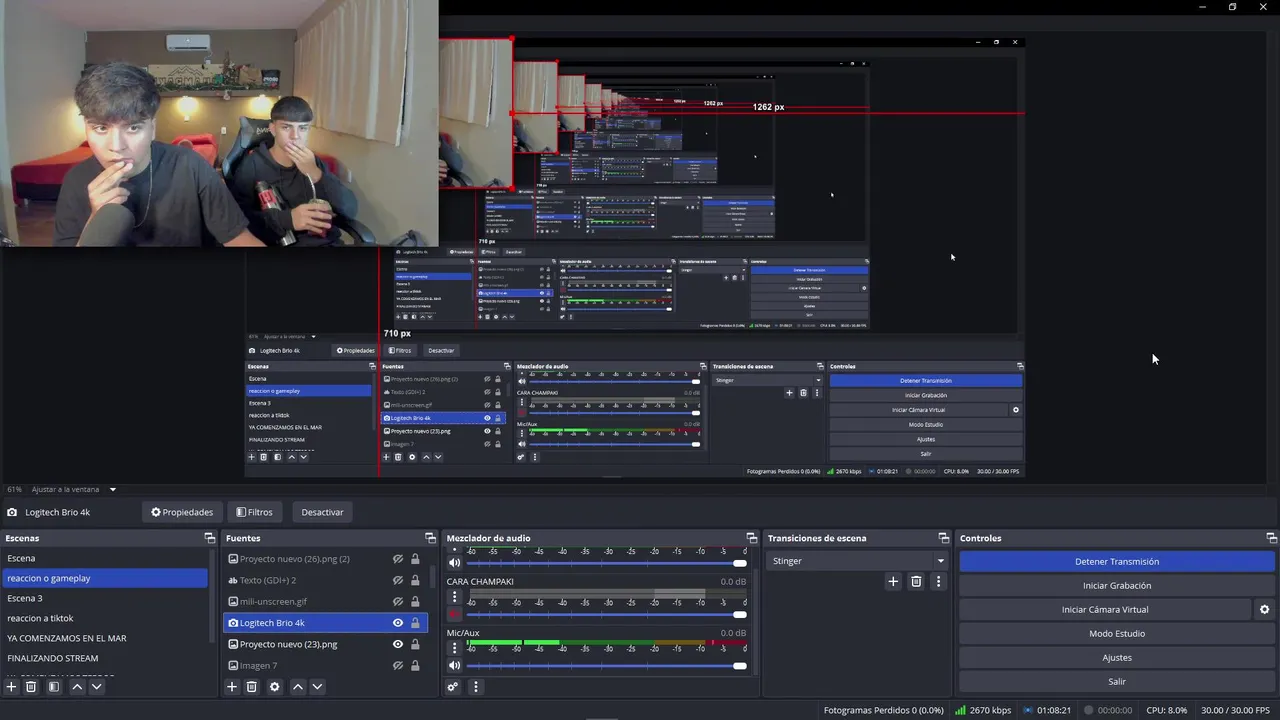Viewport: 1280px width, 720px height.
Task: Move scene up with arrow icon
Action: click(x=77, y=687)
